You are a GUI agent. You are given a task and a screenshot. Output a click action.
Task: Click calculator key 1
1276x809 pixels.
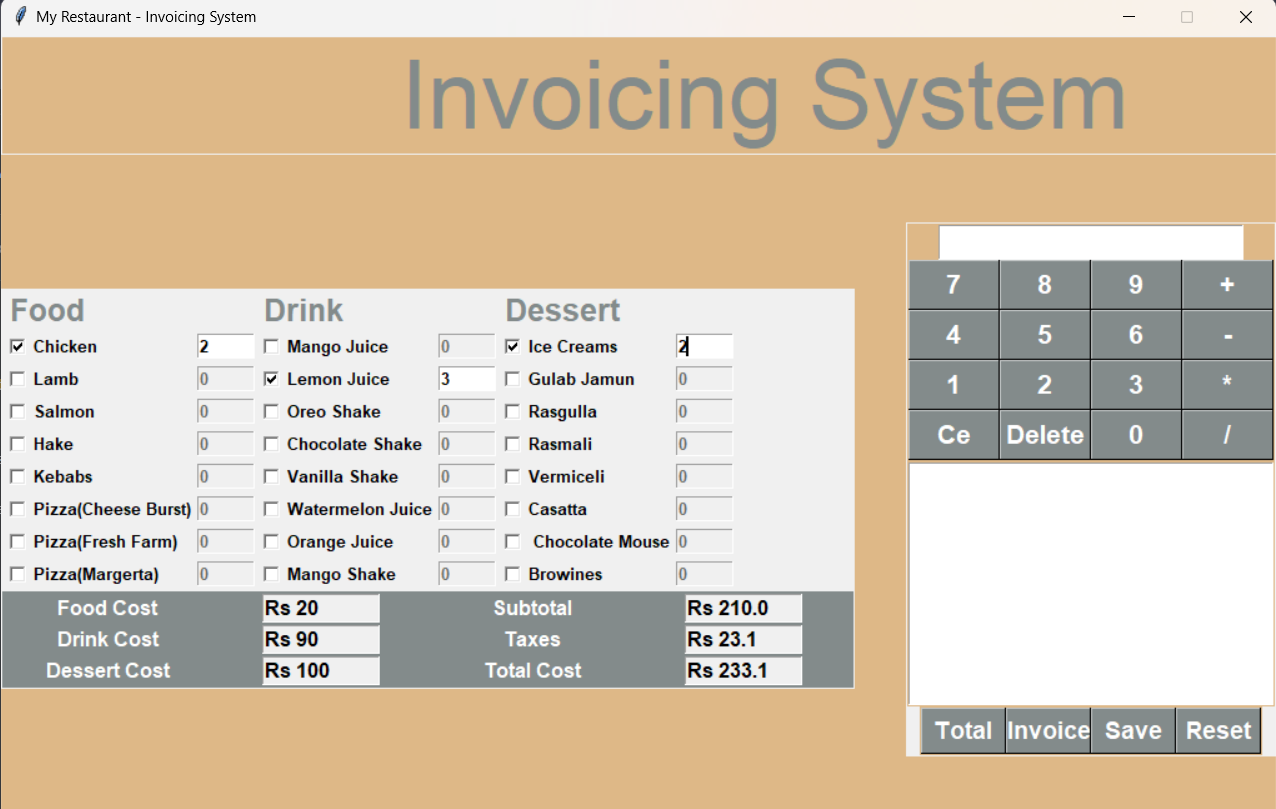pos(953,385)
